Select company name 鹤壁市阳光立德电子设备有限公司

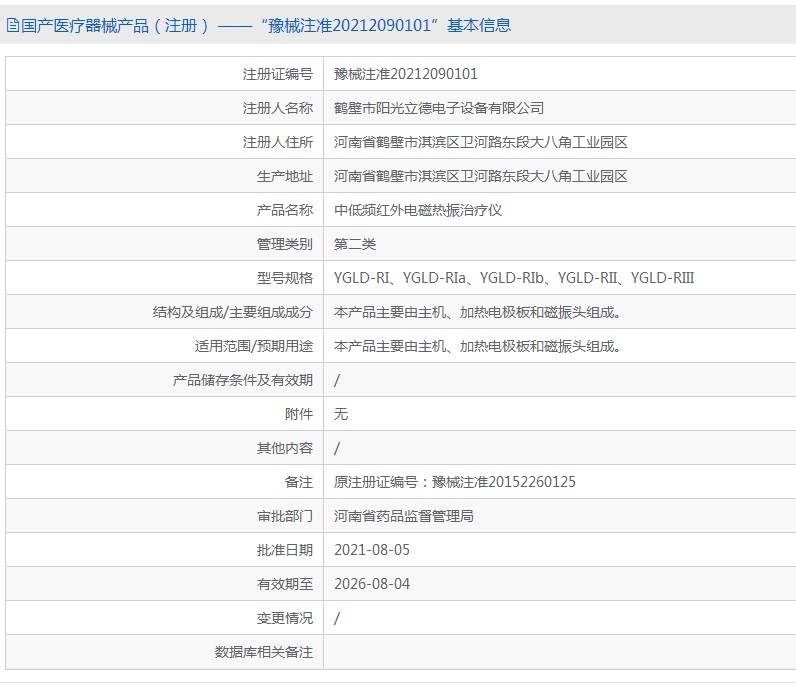(439, 108)
